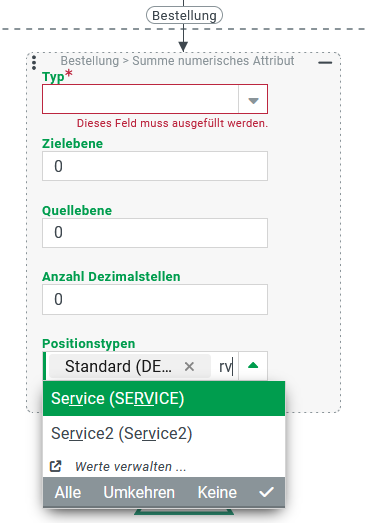
Task: Collapse the Positionstypen dropdown arrow
Action: [253, 366]
